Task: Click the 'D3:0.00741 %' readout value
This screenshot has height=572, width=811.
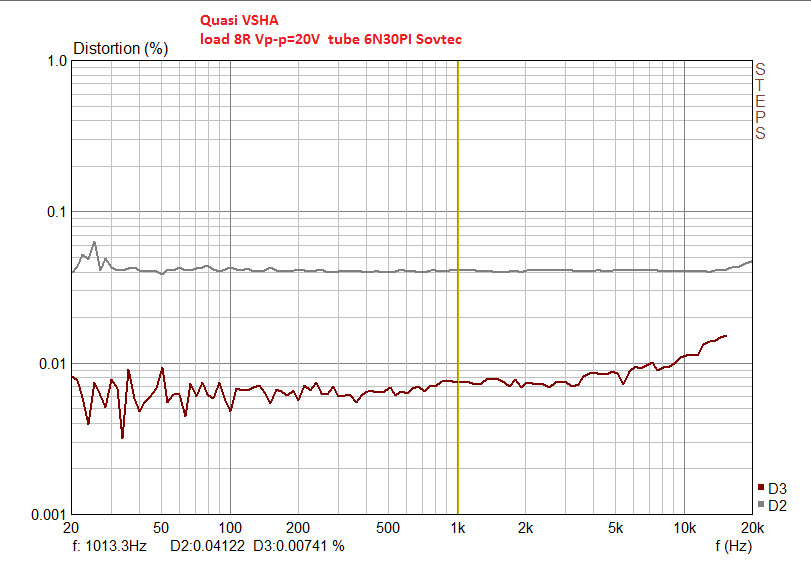Action: pyautogui.click(x=298, y=546)
